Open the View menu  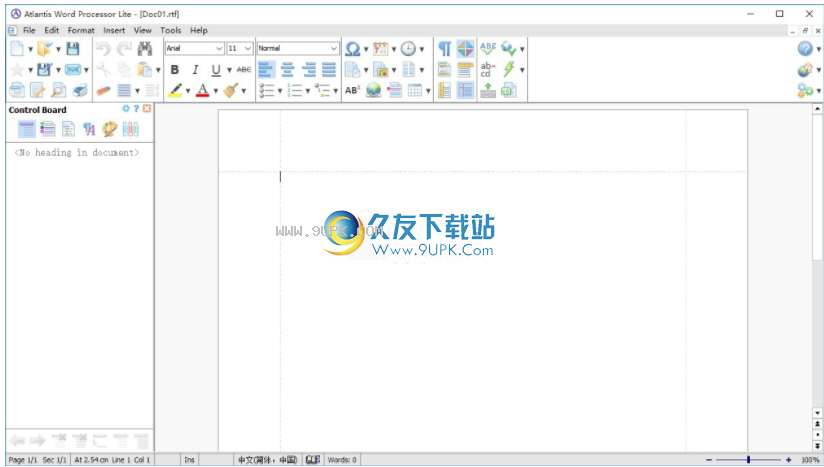pyautogui.click(x=142, y=30)
